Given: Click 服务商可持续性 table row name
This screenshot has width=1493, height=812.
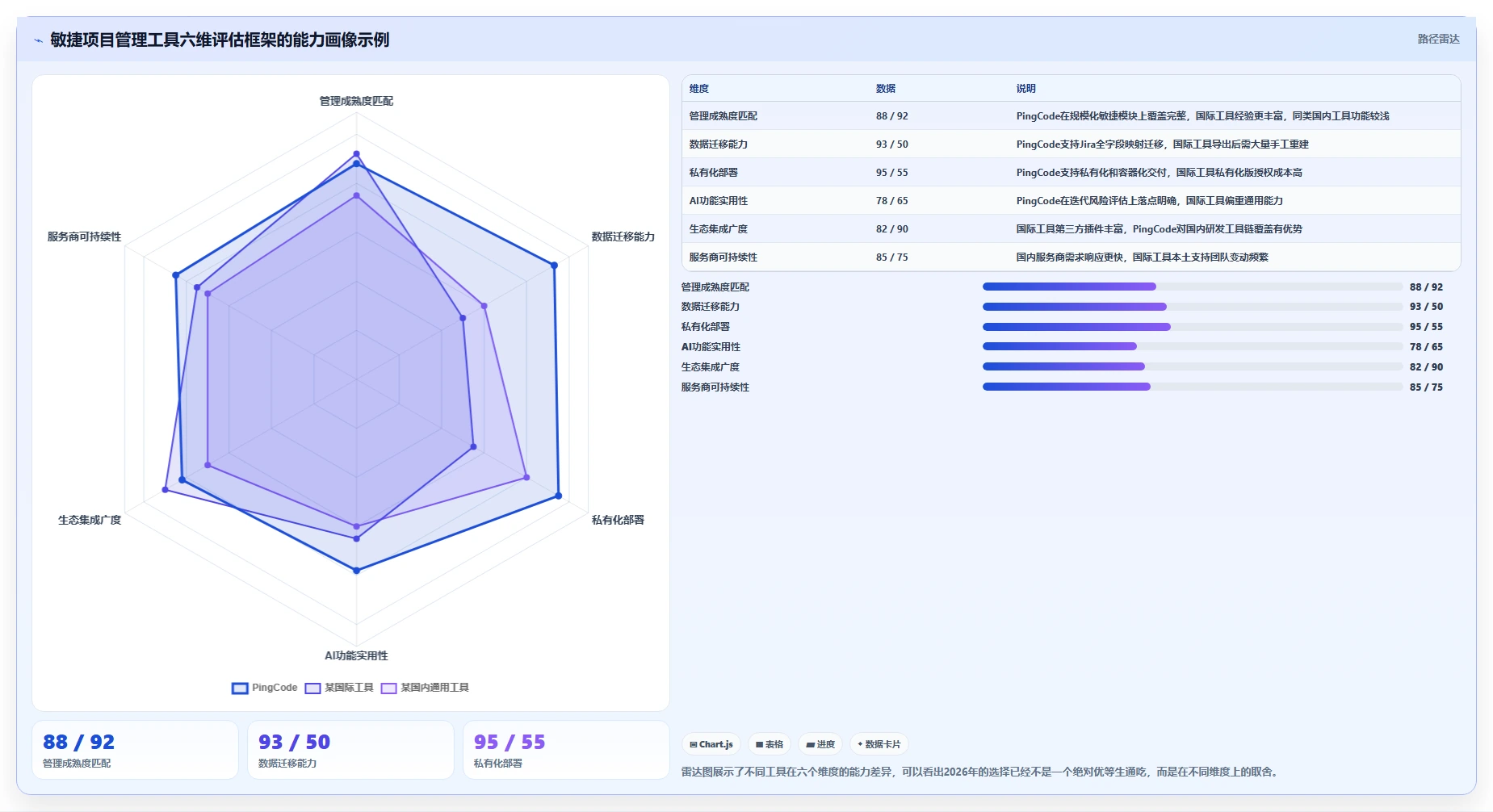Looking at the screenshot, I should tap(723, 257).
